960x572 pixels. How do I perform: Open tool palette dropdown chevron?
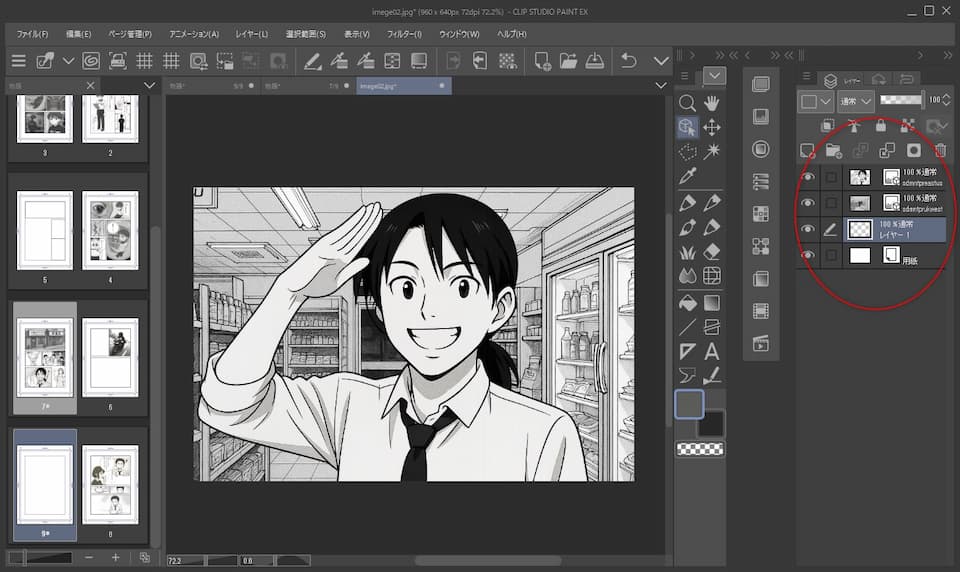pos(714,76)
